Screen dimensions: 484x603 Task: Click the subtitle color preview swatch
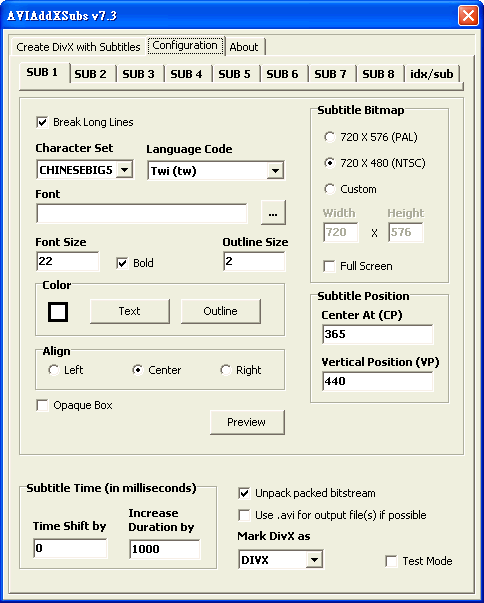[58, 311]
